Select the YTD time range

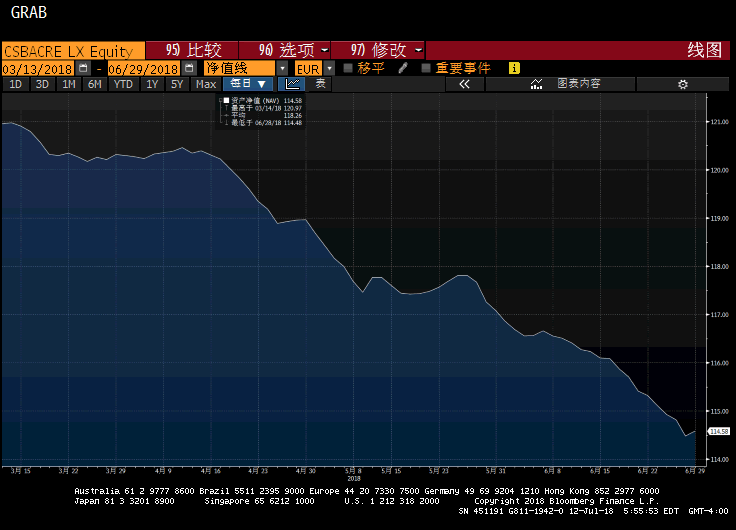(123, 84)
